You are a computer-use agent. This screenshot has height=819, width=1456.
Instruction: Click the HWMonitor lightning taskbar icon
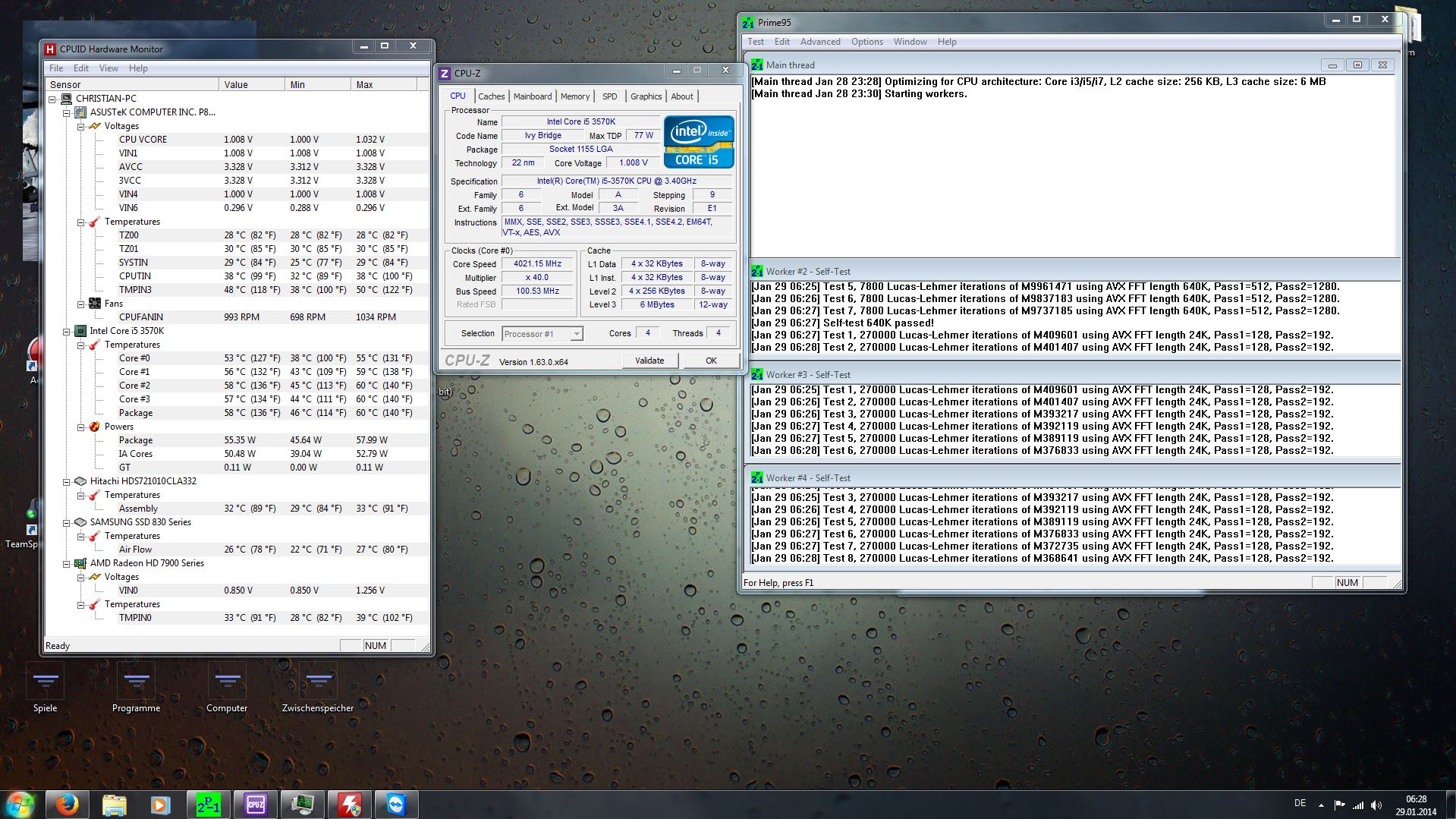point(349,805)
